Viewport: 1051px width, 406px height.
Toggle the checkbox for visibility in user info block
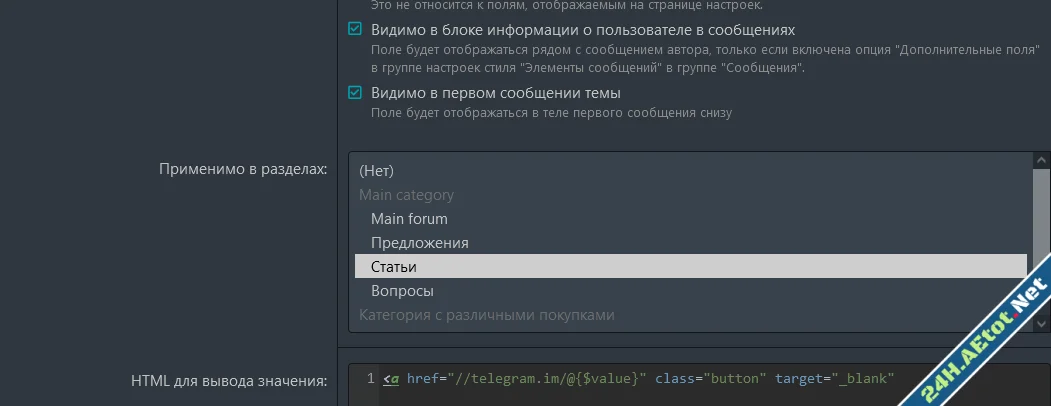pyautogui.click(x=355, y=30)
